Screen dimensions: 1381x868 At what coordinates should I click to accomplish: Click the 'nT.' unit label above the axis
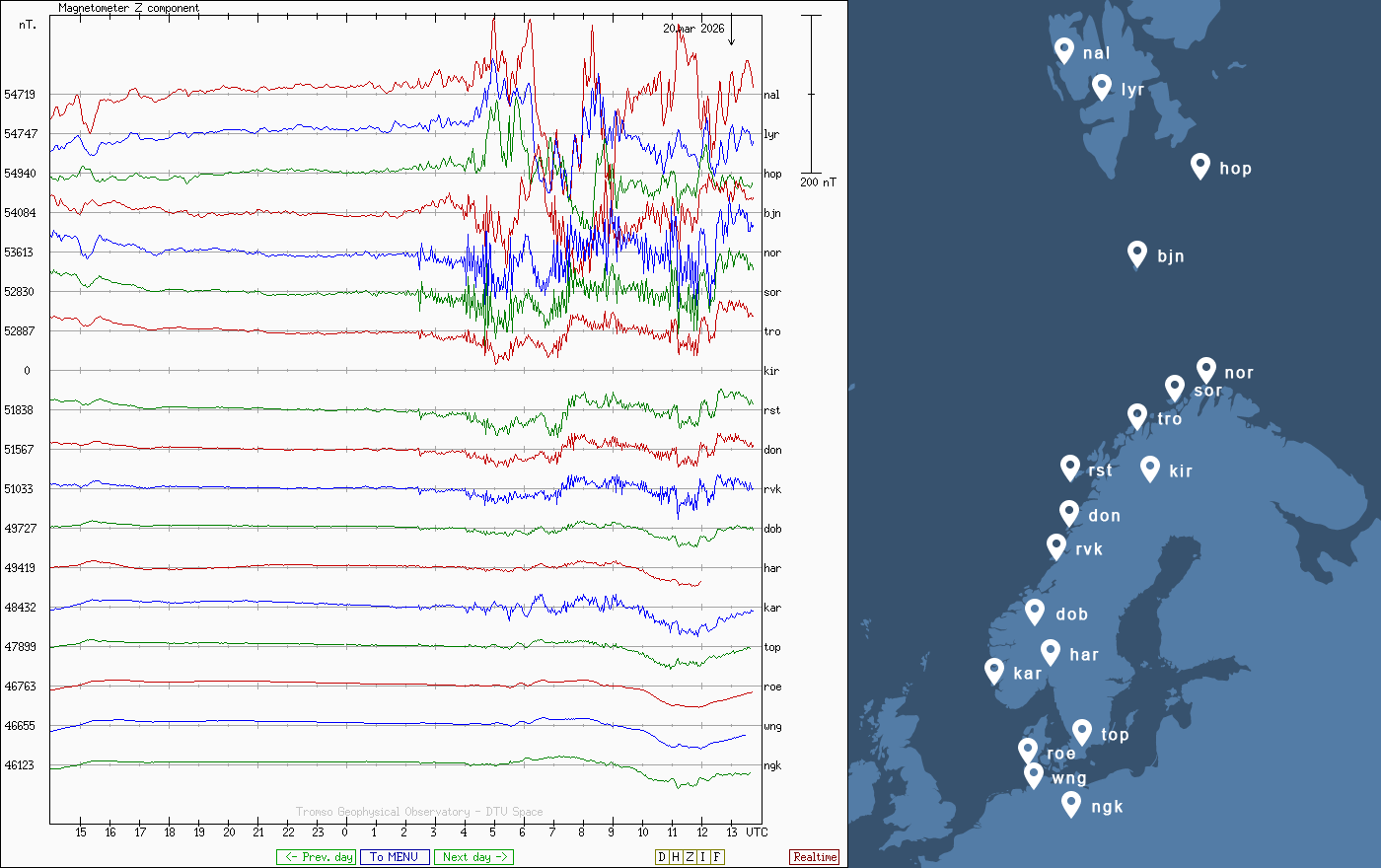pos(28,25)
